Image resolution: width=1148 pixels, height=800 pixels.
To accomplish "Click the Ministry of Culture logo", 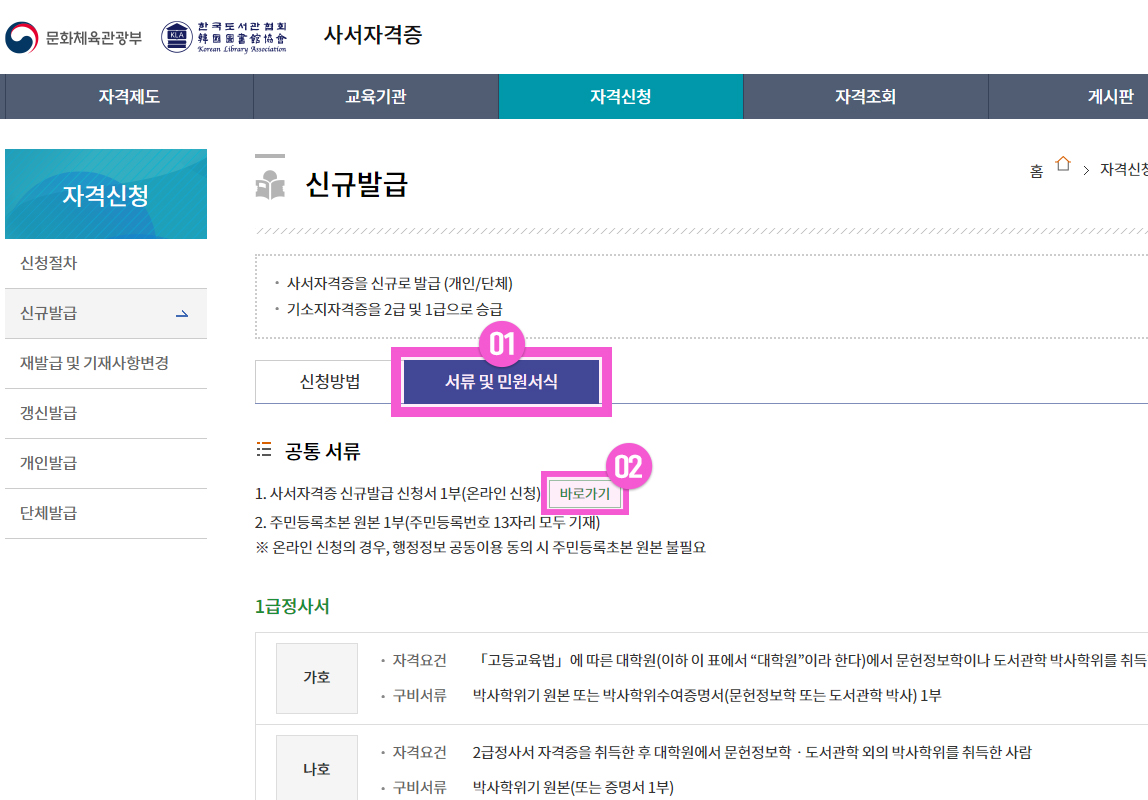I will point(73,38).
